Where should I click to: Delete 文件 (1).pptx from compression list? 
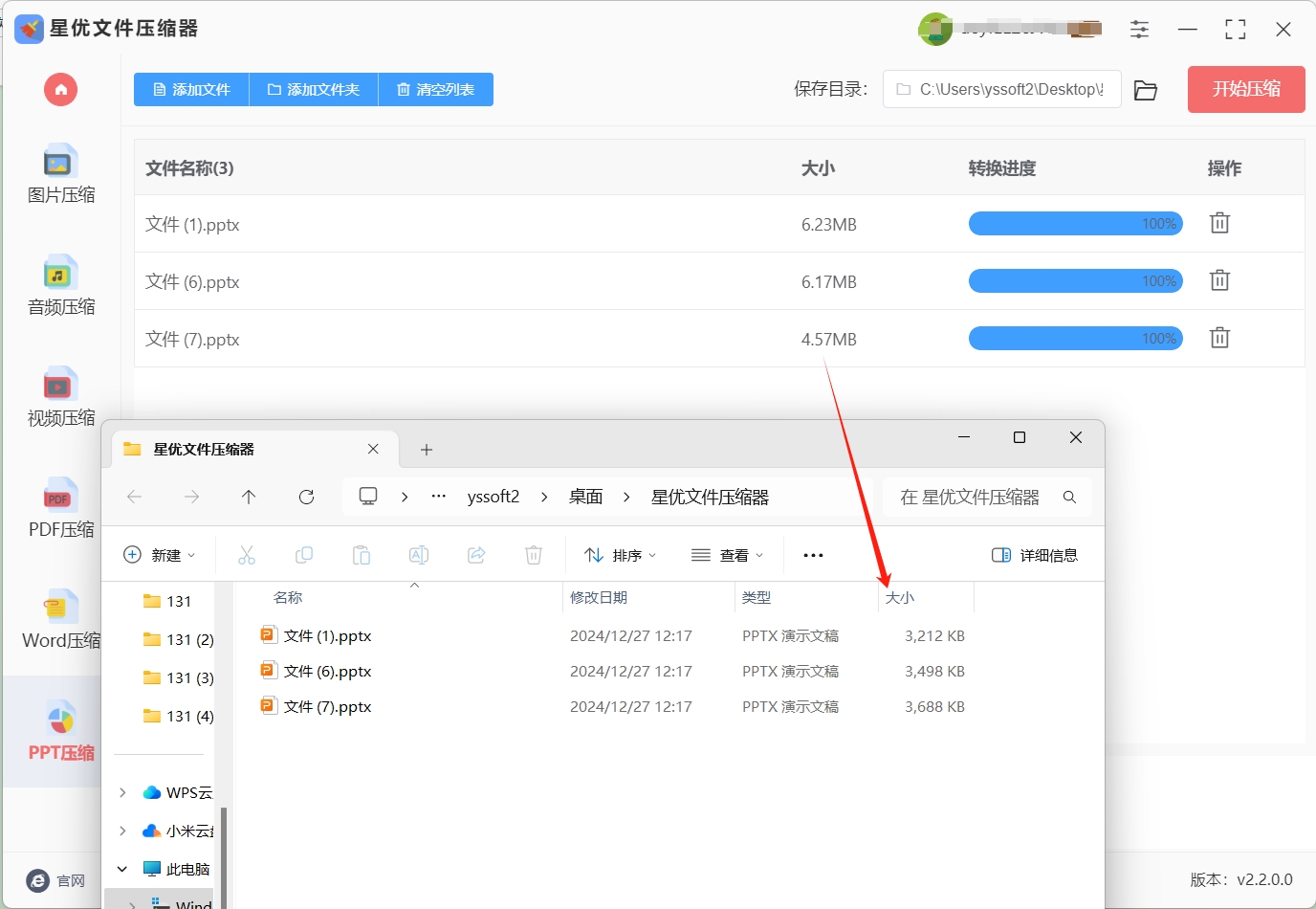(1219, 223)
